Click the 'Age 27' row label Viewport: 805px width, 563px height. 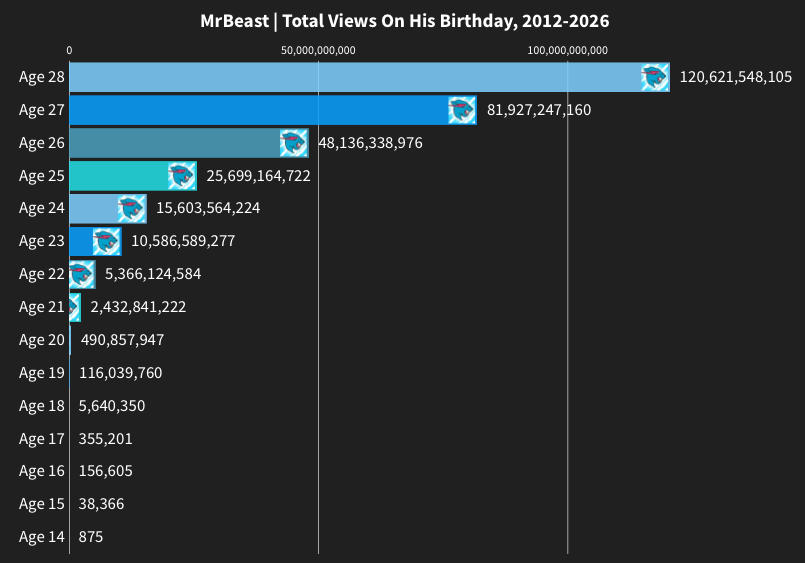pos(42,110)
